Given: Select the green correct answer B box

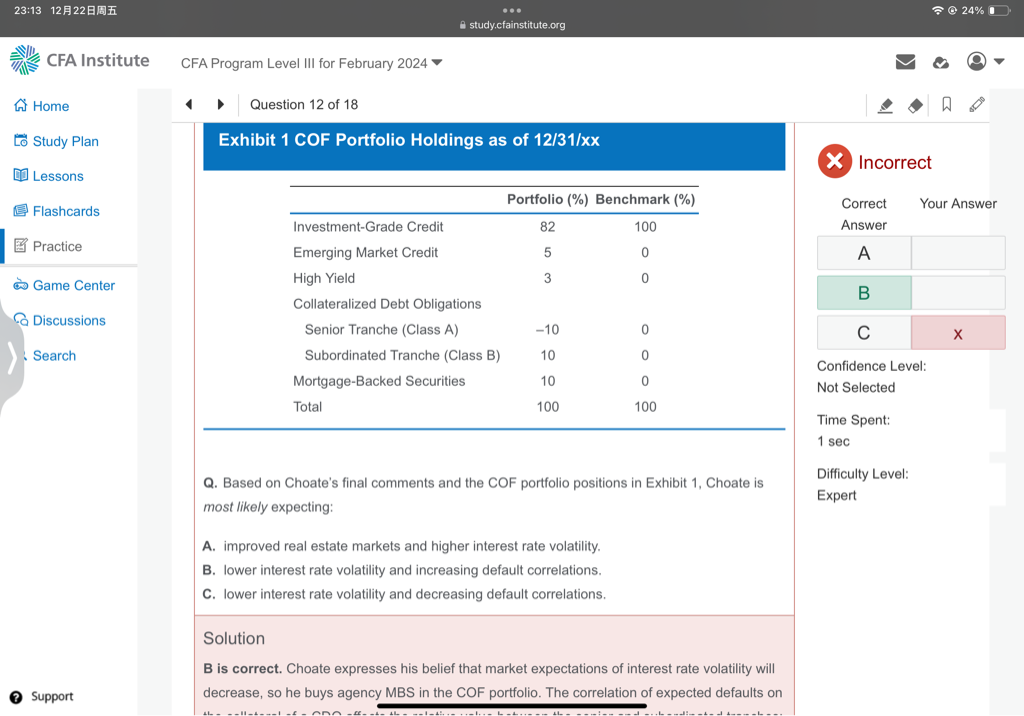Looking at the screenshot, I should coord(863,293).
